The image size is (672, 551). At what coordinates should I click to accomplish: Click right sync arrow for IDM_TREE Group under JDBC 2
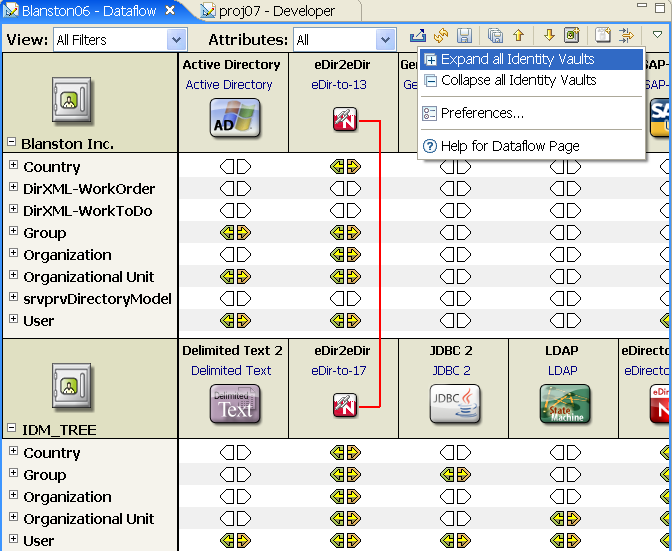[x=463, y=474]
